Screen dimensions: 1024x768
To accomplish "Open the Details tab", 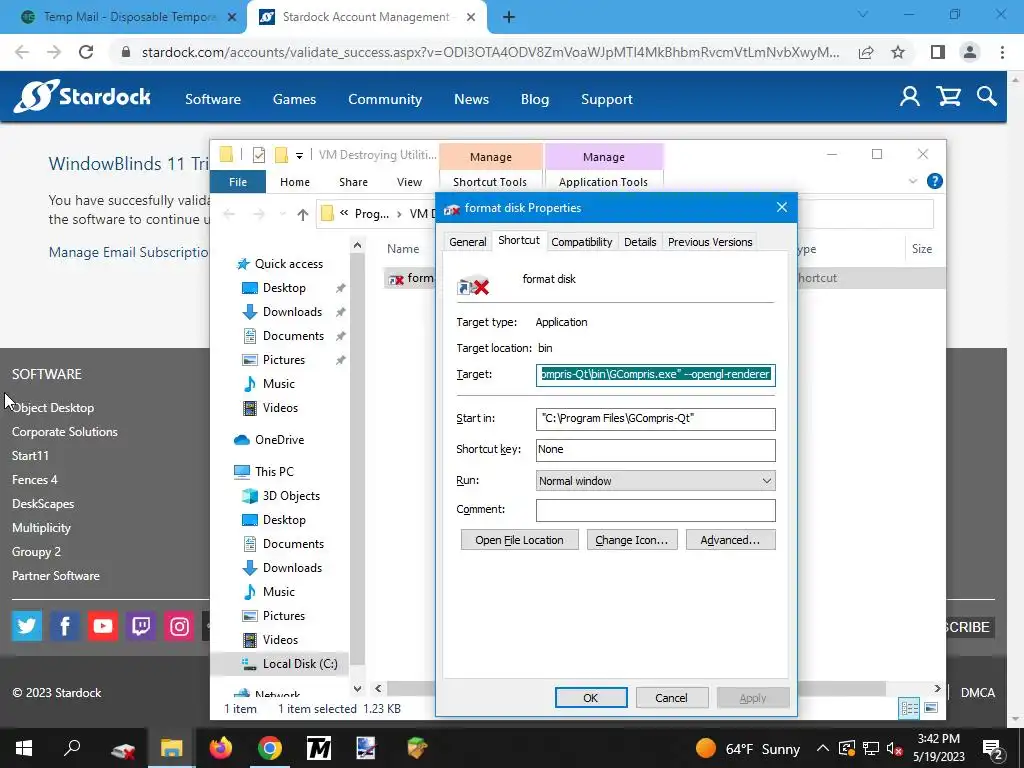I will click(x=640, y=242).
